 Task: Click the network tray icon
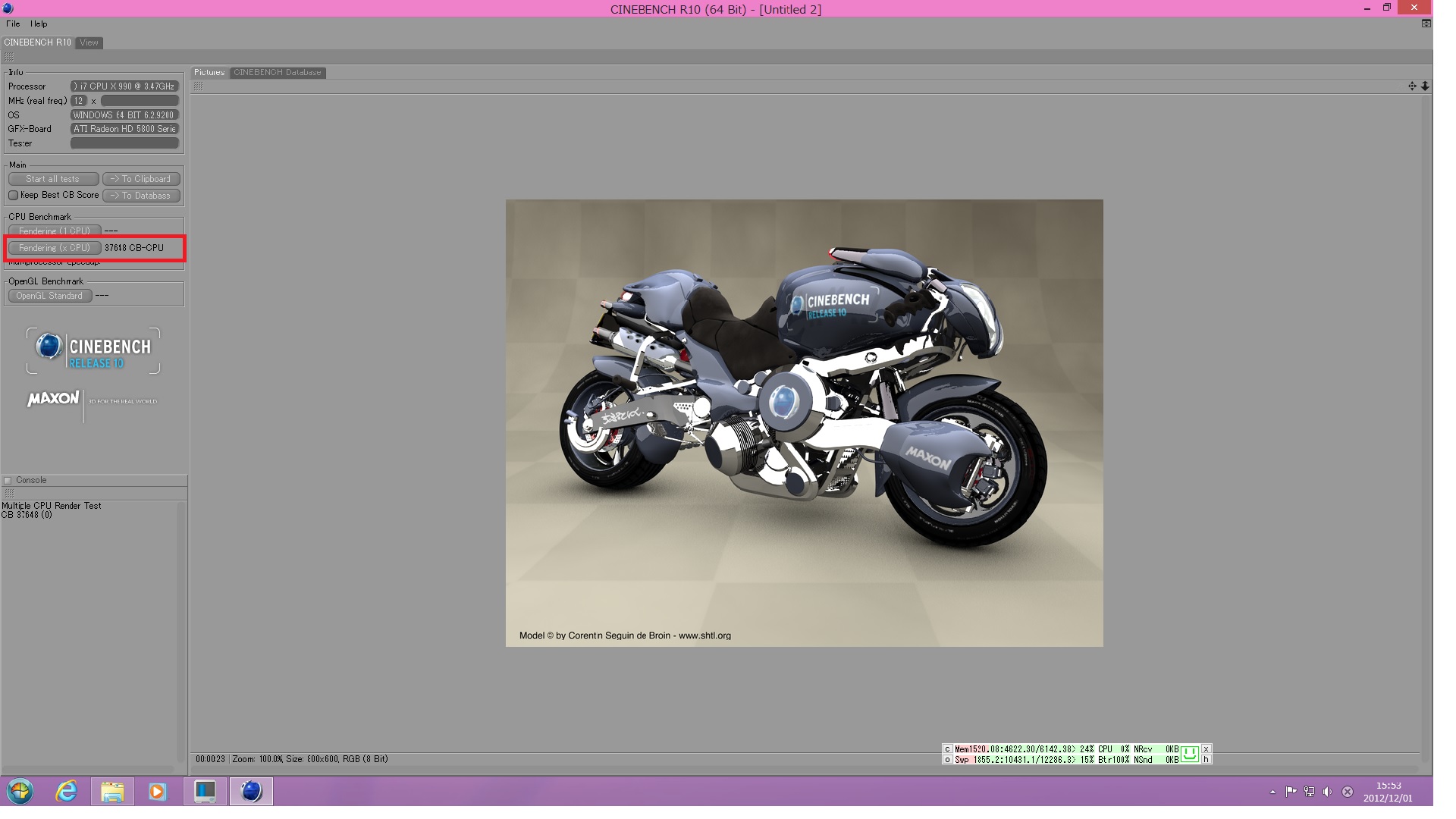(1309, 792)
